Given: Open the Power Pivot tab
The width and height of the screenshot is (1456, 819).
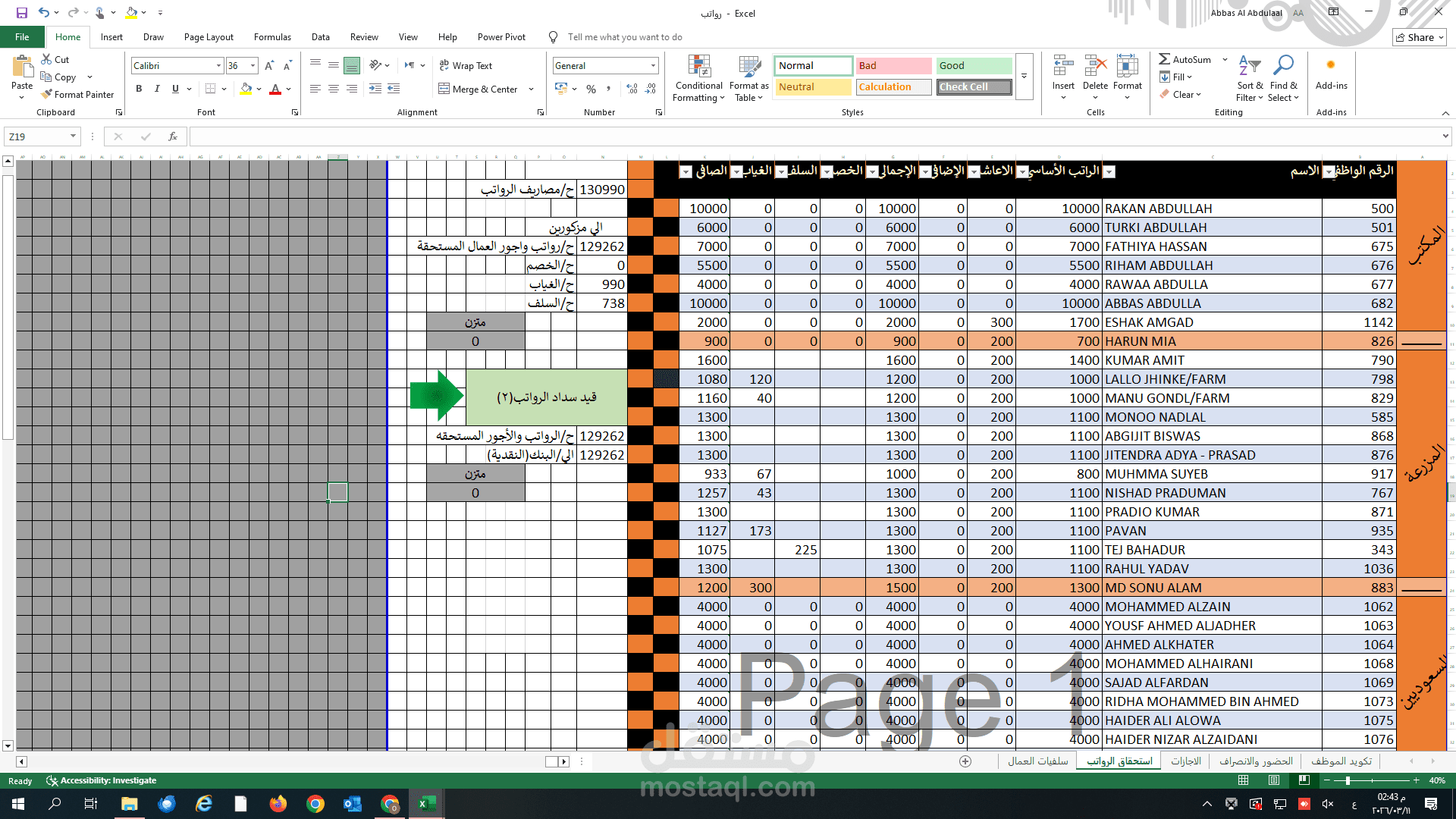Looking at the screenshot, I should point(501,37).
